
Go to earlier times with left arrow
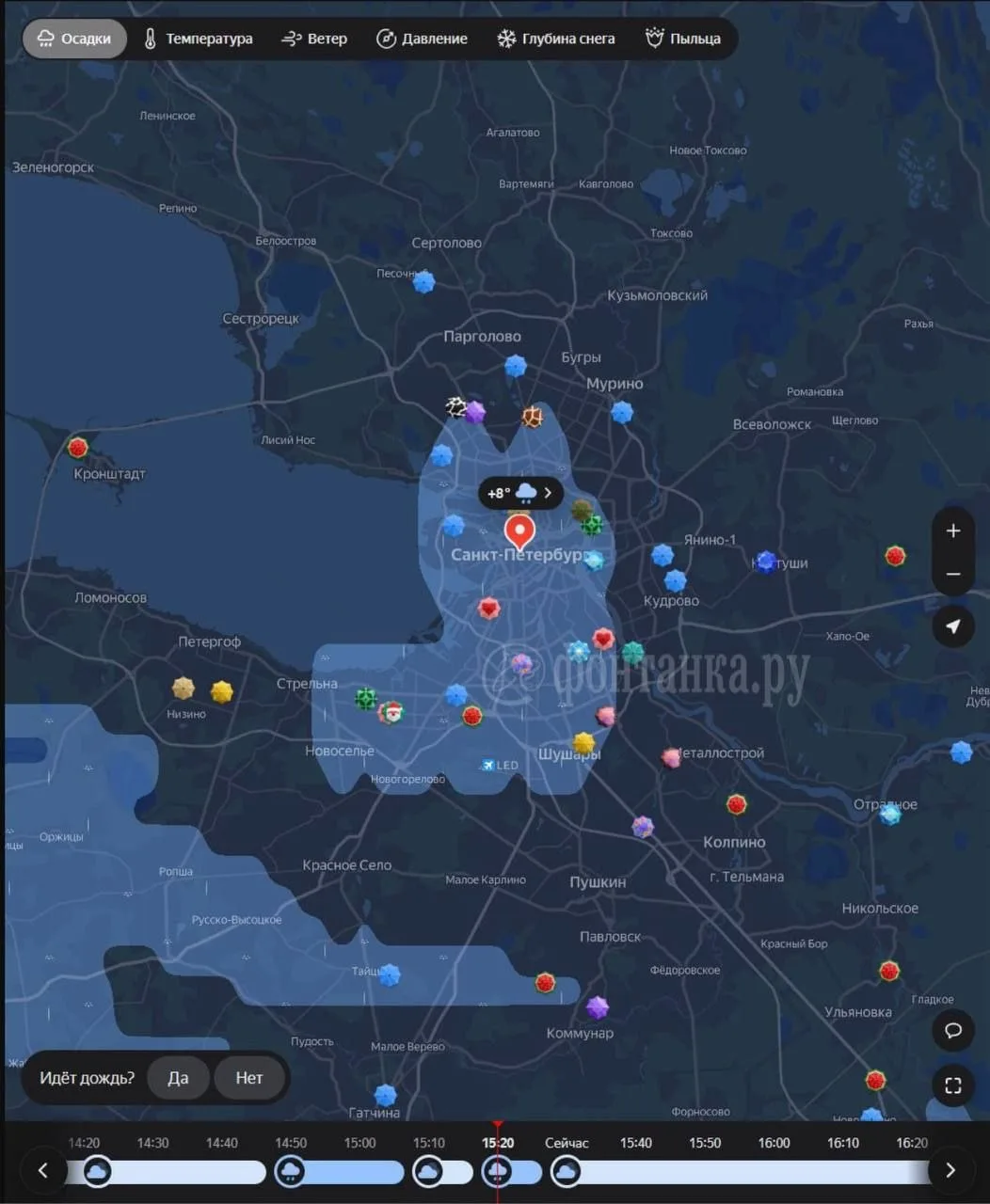pos(42,1170)
